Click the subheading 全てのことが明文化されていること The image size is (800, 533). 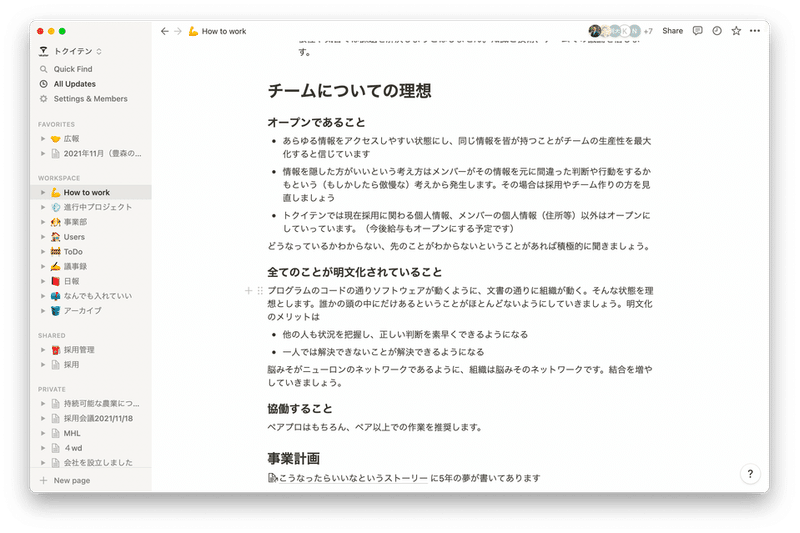[355, 272]
